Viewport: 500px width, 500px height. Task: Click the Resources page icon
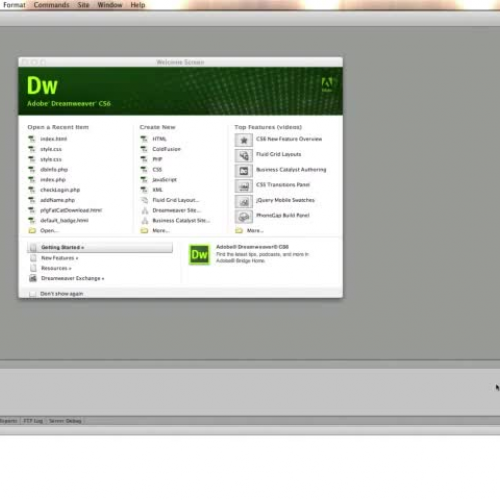[x=33, y=268]
